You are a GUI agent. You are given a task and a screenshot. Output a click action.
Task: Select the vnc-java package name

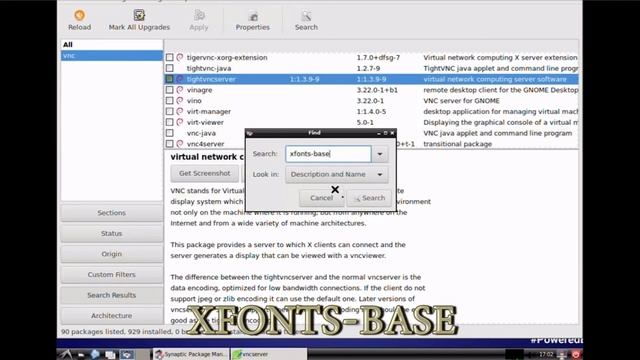(x=201, y=133)
